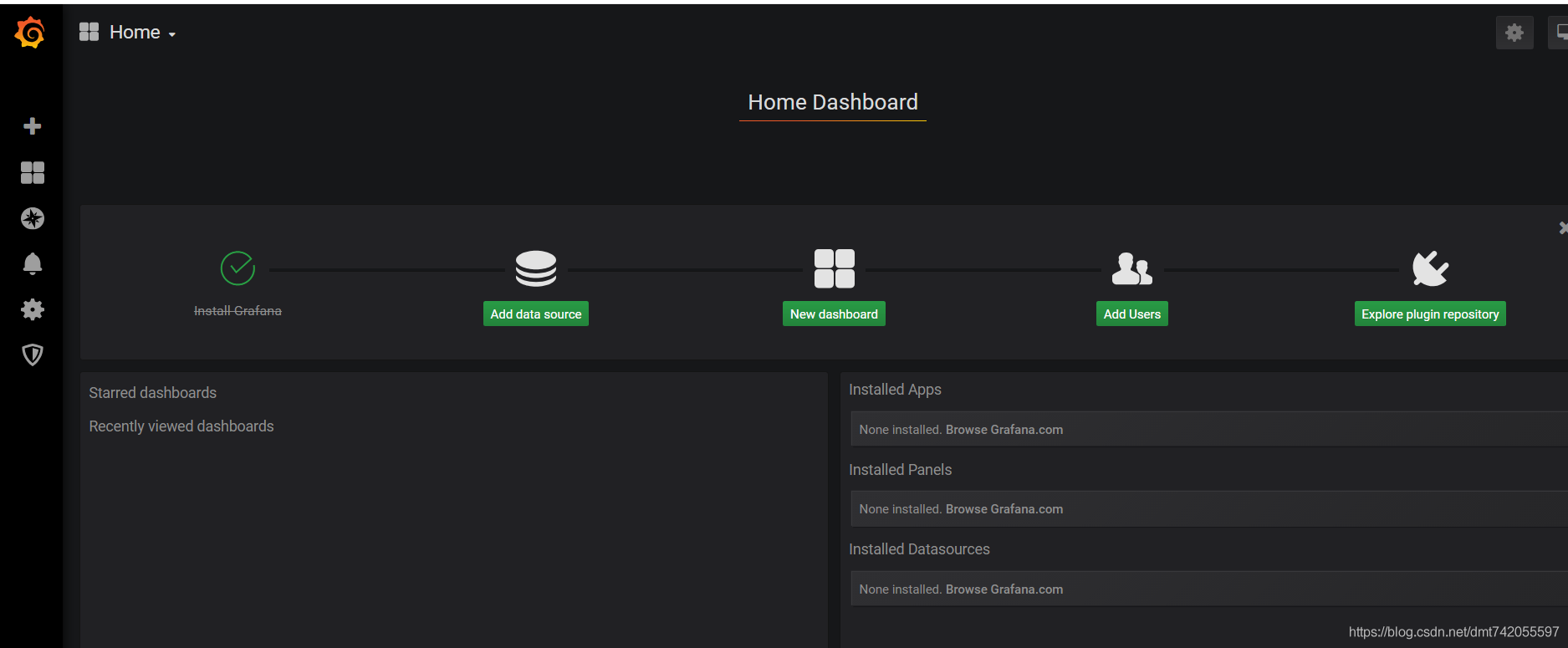The width and height of the screenshot is (1568, 648).
Task: Open the Dashboards sidebar icon
Action: tap(33, 172)
